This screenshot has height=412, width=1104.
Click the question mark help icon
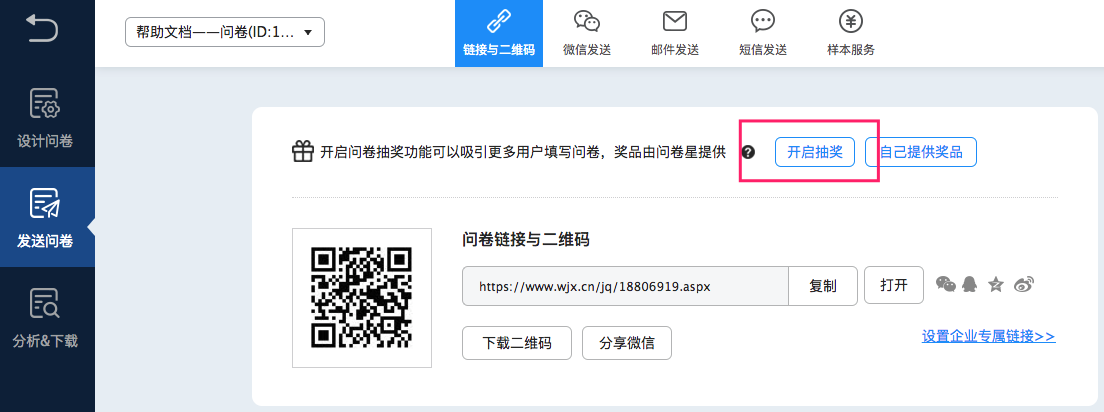(748, 153)
